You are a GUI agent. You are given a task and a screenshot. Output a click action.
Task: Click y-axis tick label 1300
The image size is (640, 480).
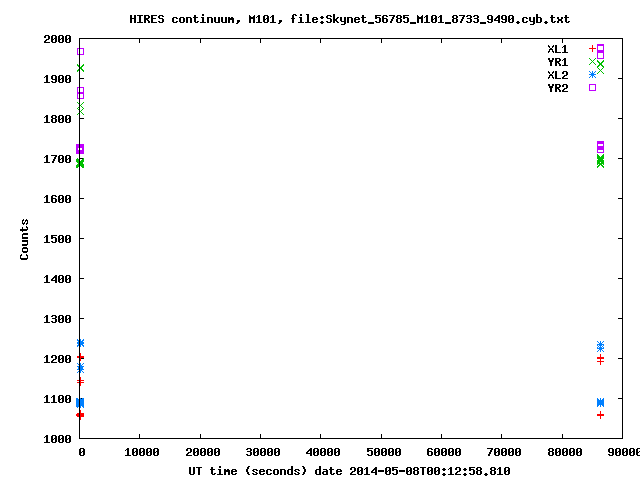coord(57,319)
